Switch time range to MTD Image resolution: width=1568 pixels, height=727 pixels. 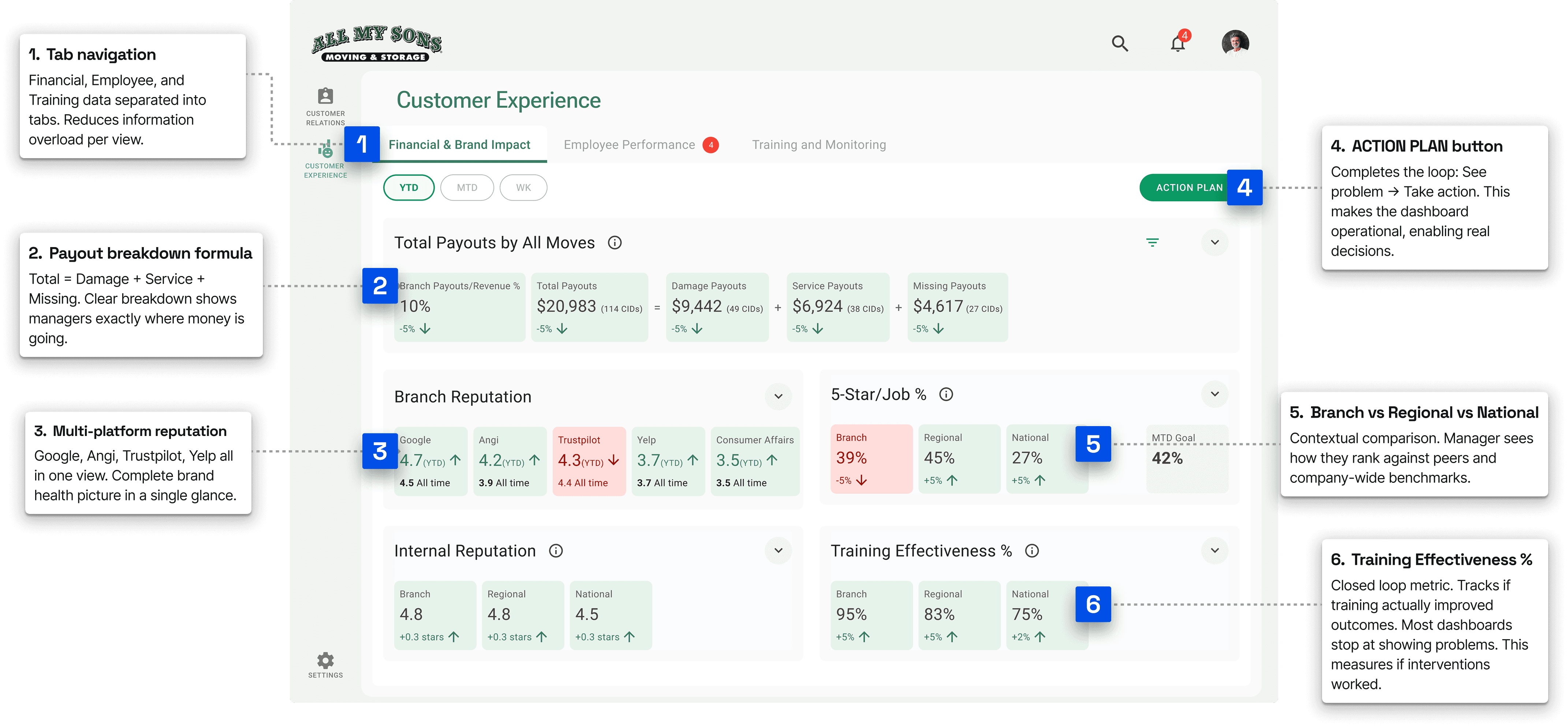(x=467, y=187)
